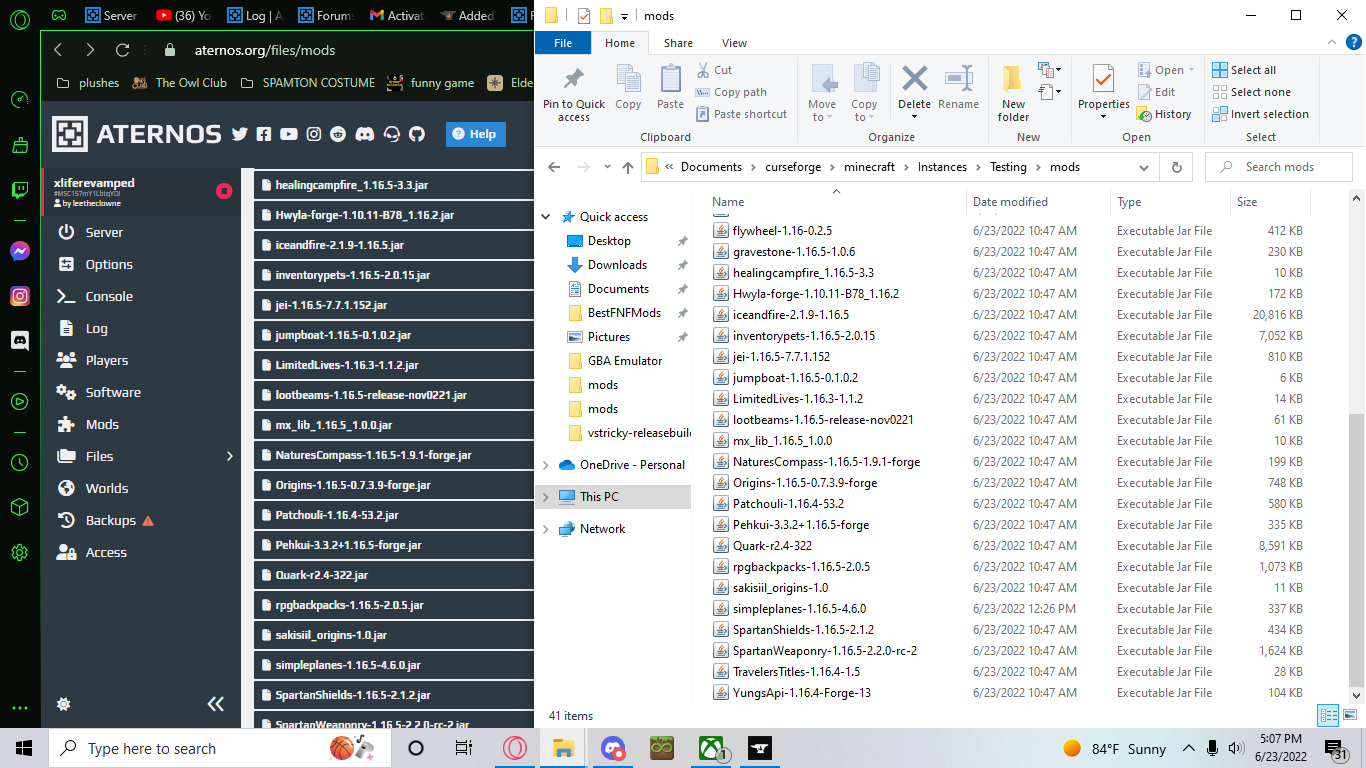1366x768 pixels.
Task: Click Select all in the ribbon
Action: point(1244,70)
